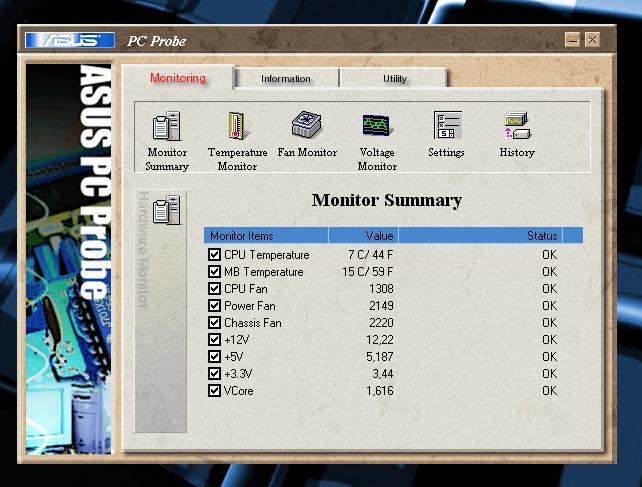Click the +3.3V value 3,44
The height and width of the screenshot is (487, 642).
pyautogui.click(x=383, y=374)
